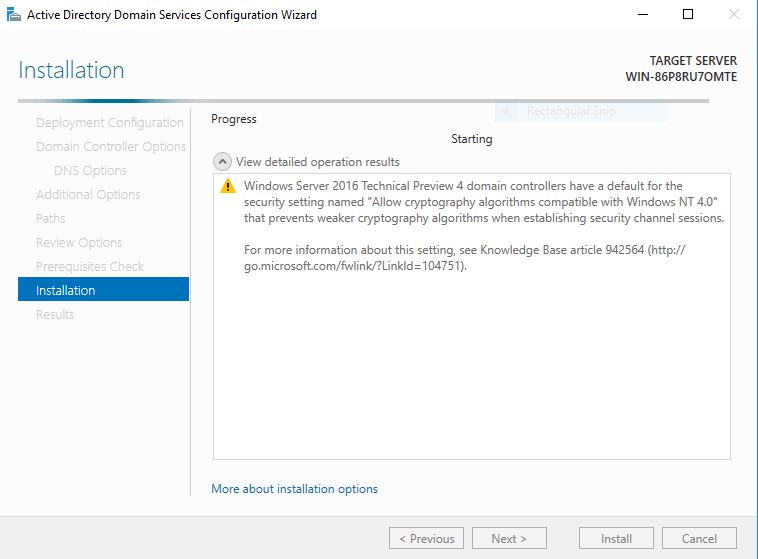758x559 pixels.
Task: Minimize the wizard window
Action: pyautogui.click(x=641, y=15)
